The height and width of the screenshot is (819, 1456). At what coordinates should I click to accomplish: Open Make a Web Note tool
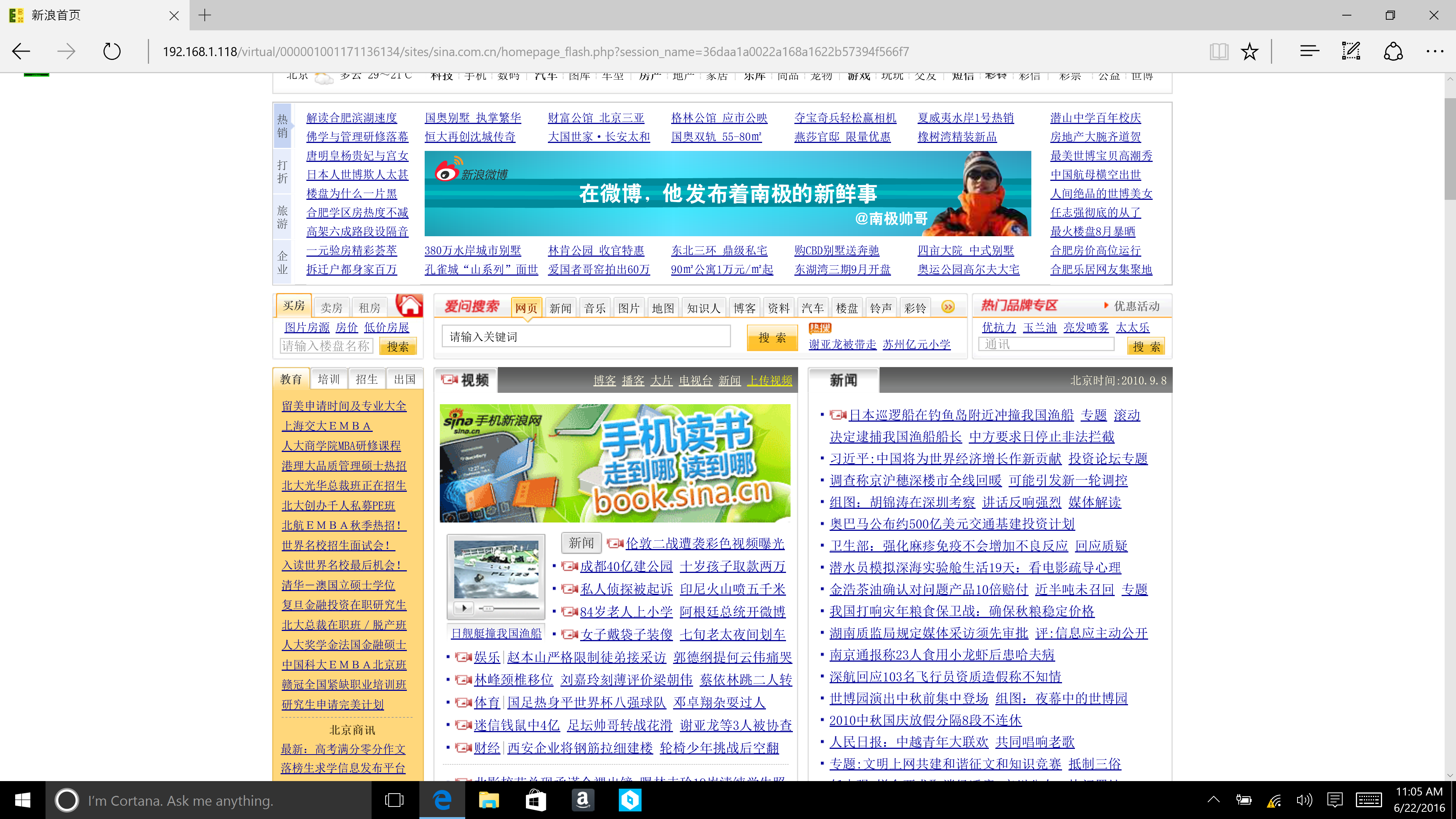tap(1351, 52)
